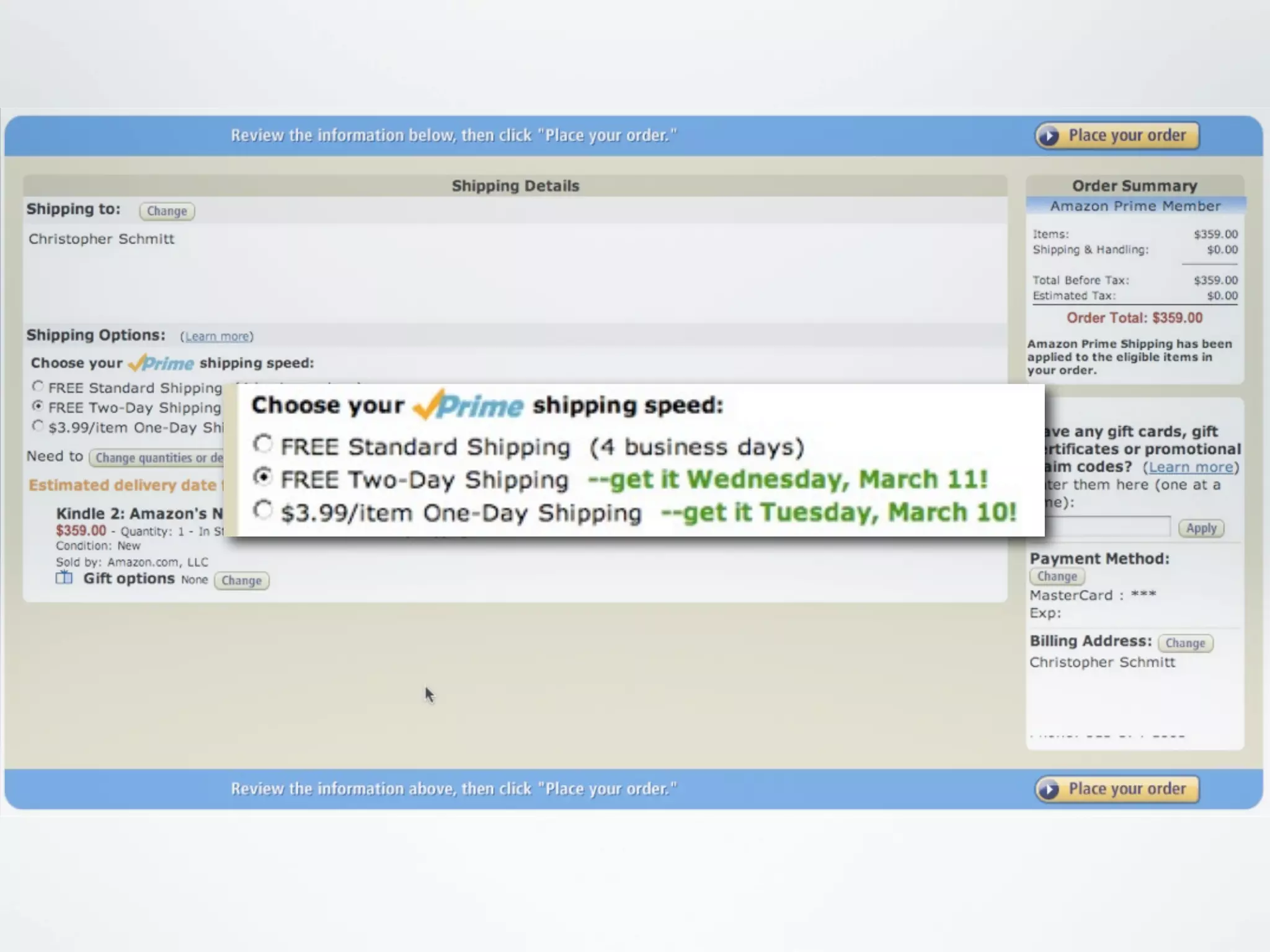
Task: Click the small Prime logo under Shipping Options
Action: point(161,363)
